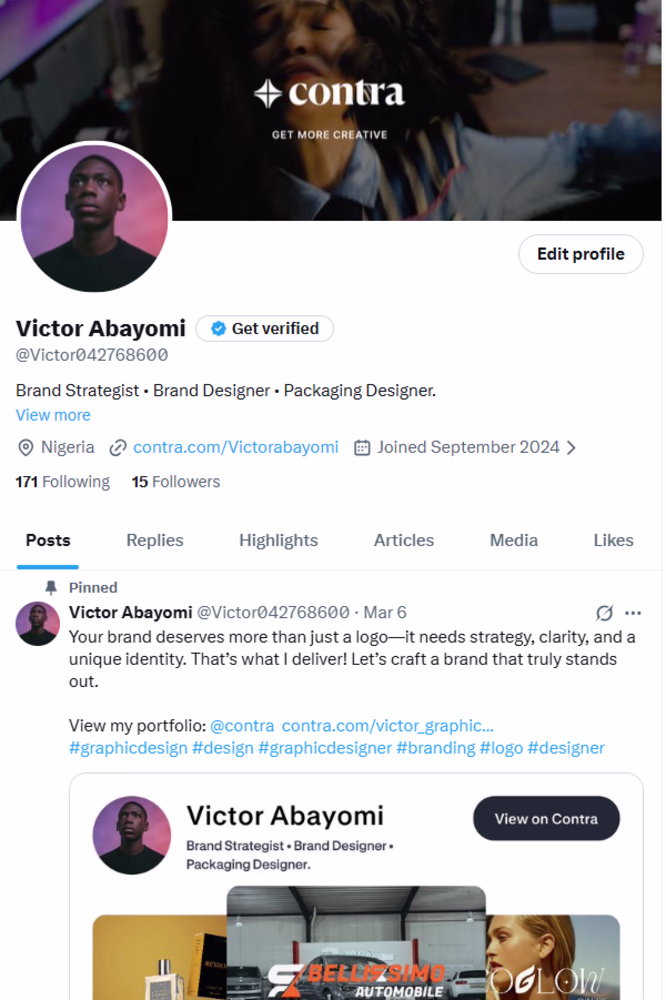Select the Highlights tab
The height and width of the screenshot is (1000, 666).
(278, 540)
